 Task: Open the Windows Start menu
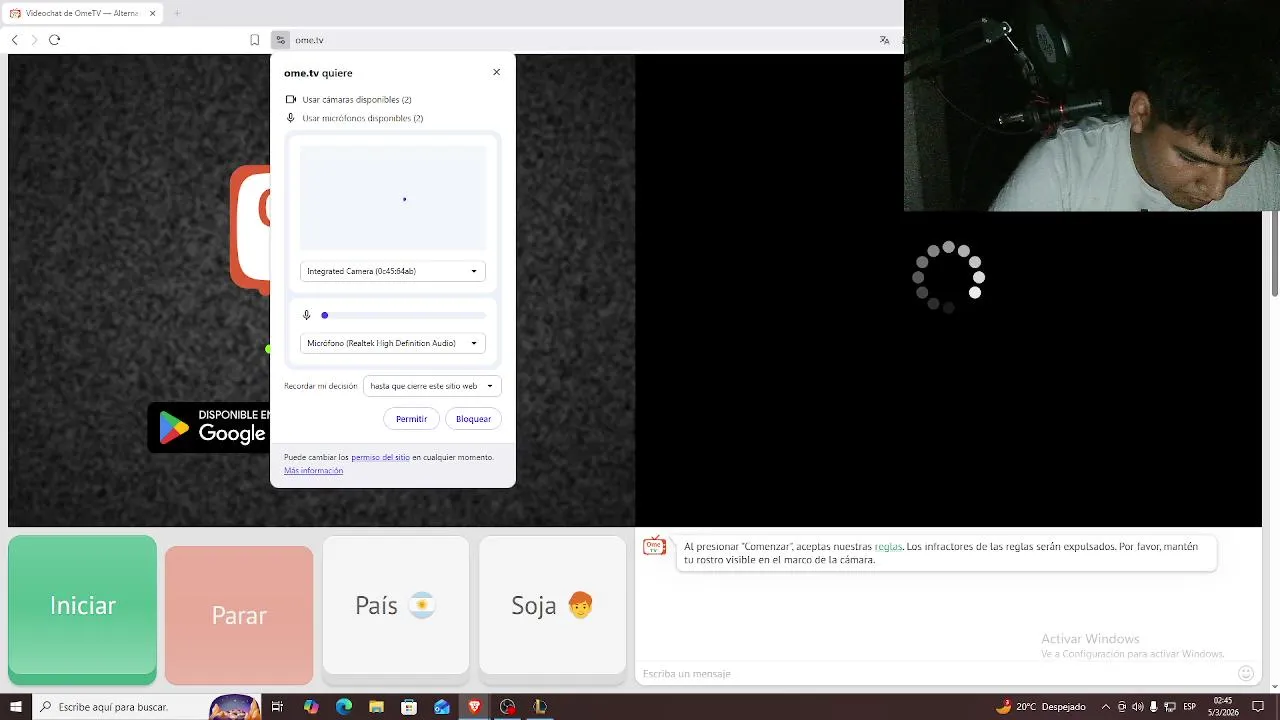tap(15, 707)
